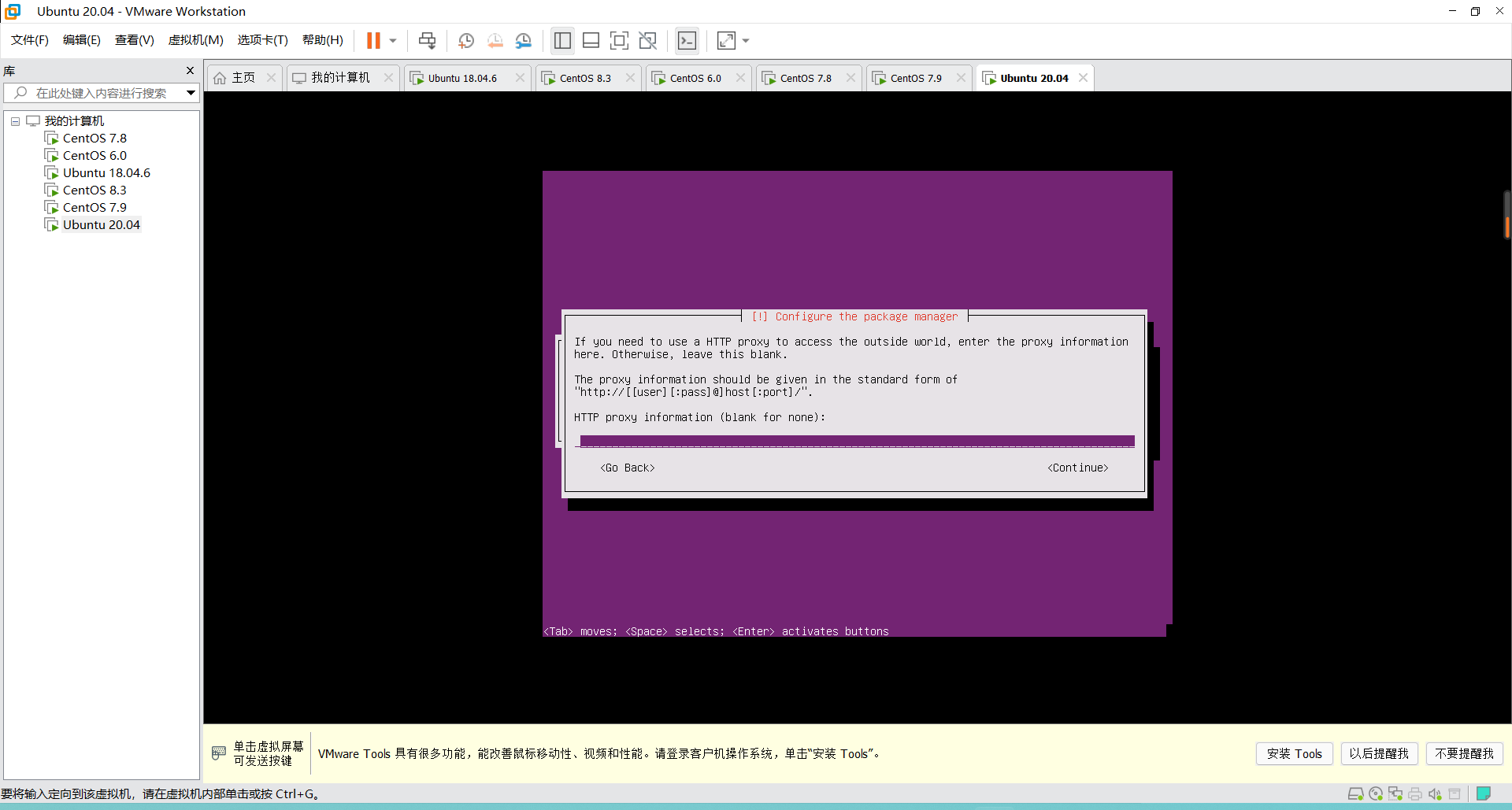Screen dimensions: 1512x810
Task: Select 我的计算机 in the library tree
Action: coord(74,121)
